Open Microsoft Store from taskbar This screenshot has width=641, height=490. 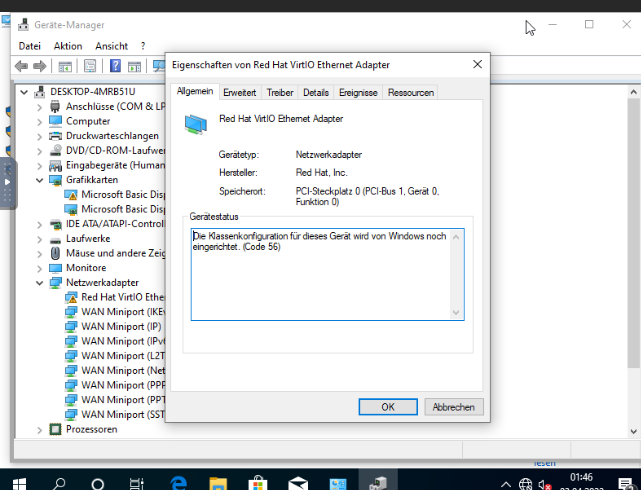tap(258, 483)
